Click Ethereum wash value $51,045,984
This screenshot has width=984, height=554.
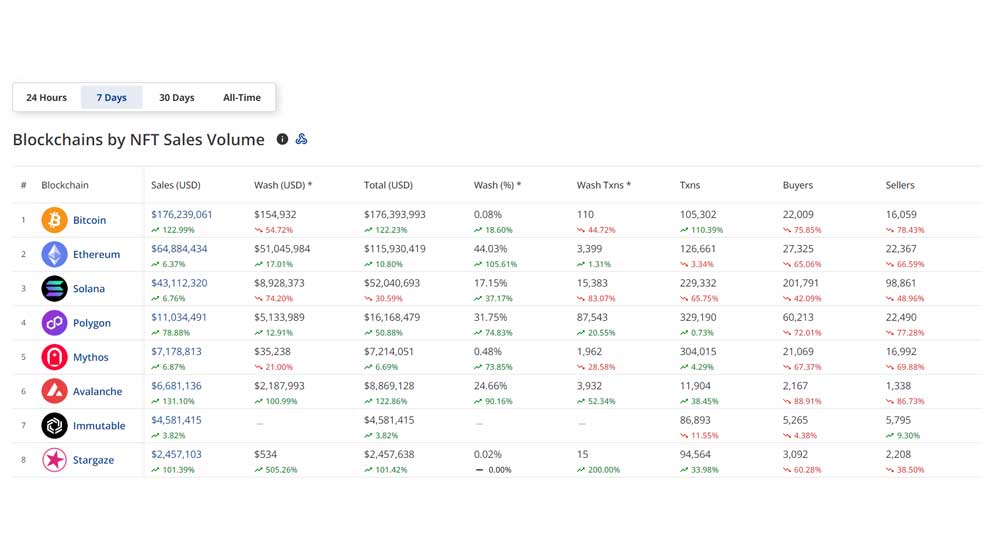click(282, 248)
